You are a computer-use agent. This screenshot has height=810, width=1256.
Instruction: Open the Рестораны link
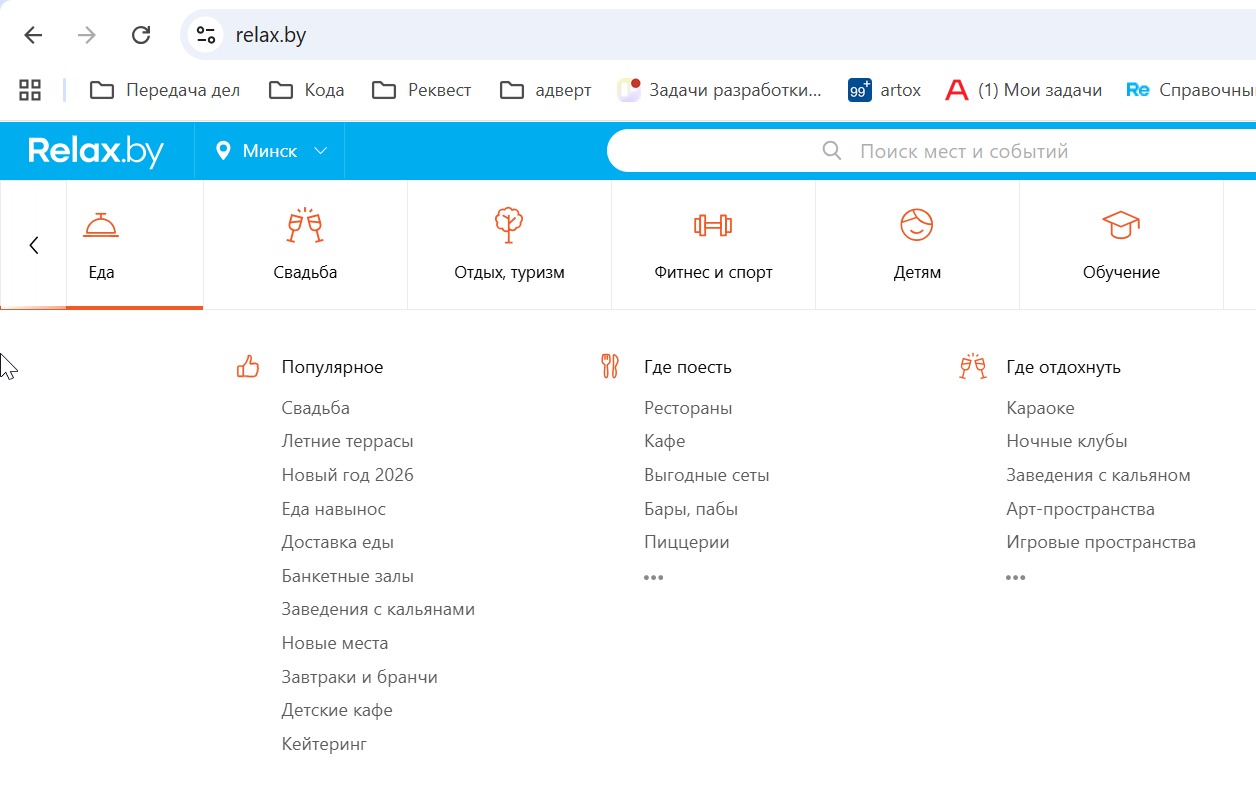(688, 408)
